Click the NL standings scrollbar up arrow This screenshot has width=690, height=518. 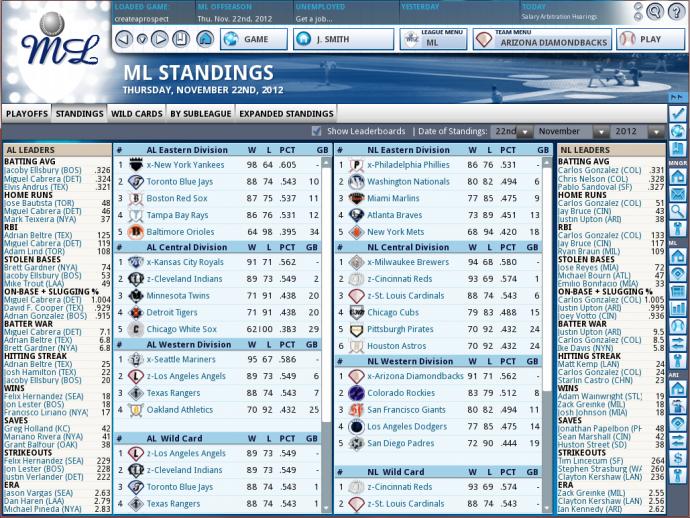[x=547, y=163]
